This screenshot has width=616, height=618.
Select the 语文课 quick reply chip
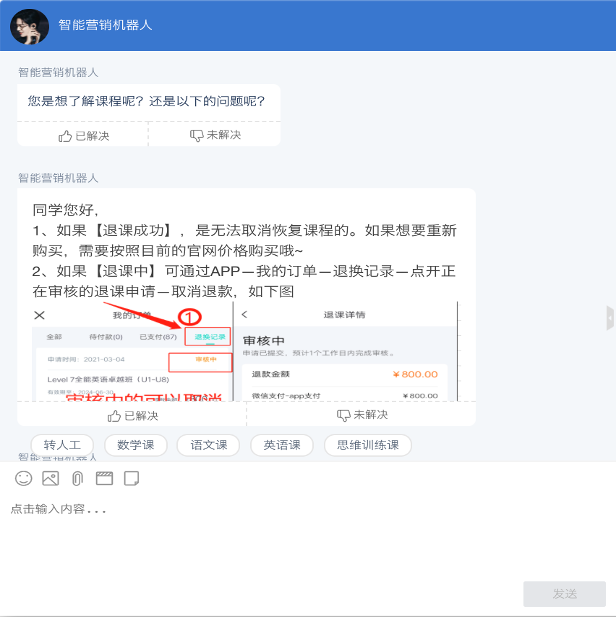(x=208, y=445)
